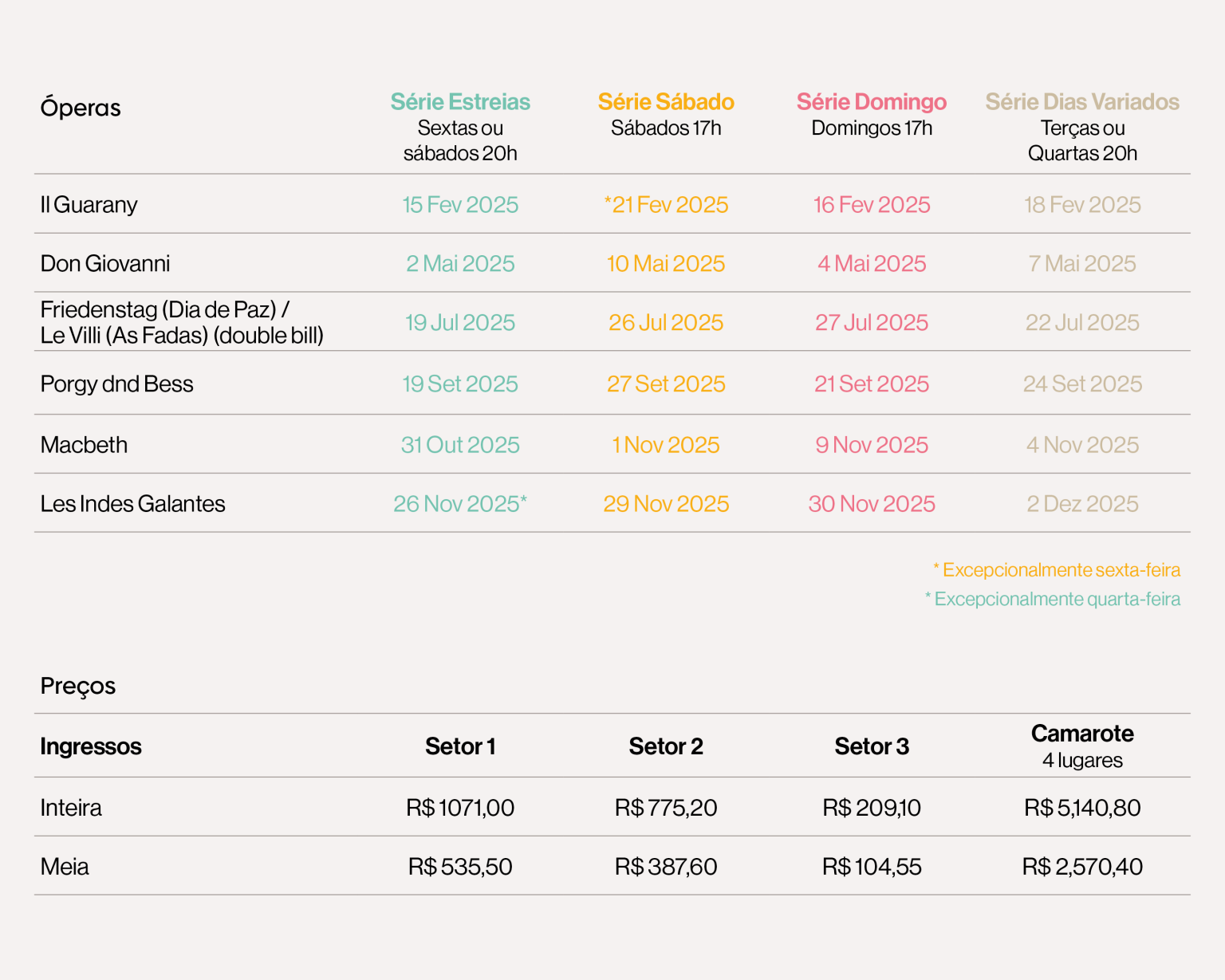Click the Camarote 4 lugares column header
The image size is (1225, 980).
click(1081, 745)
